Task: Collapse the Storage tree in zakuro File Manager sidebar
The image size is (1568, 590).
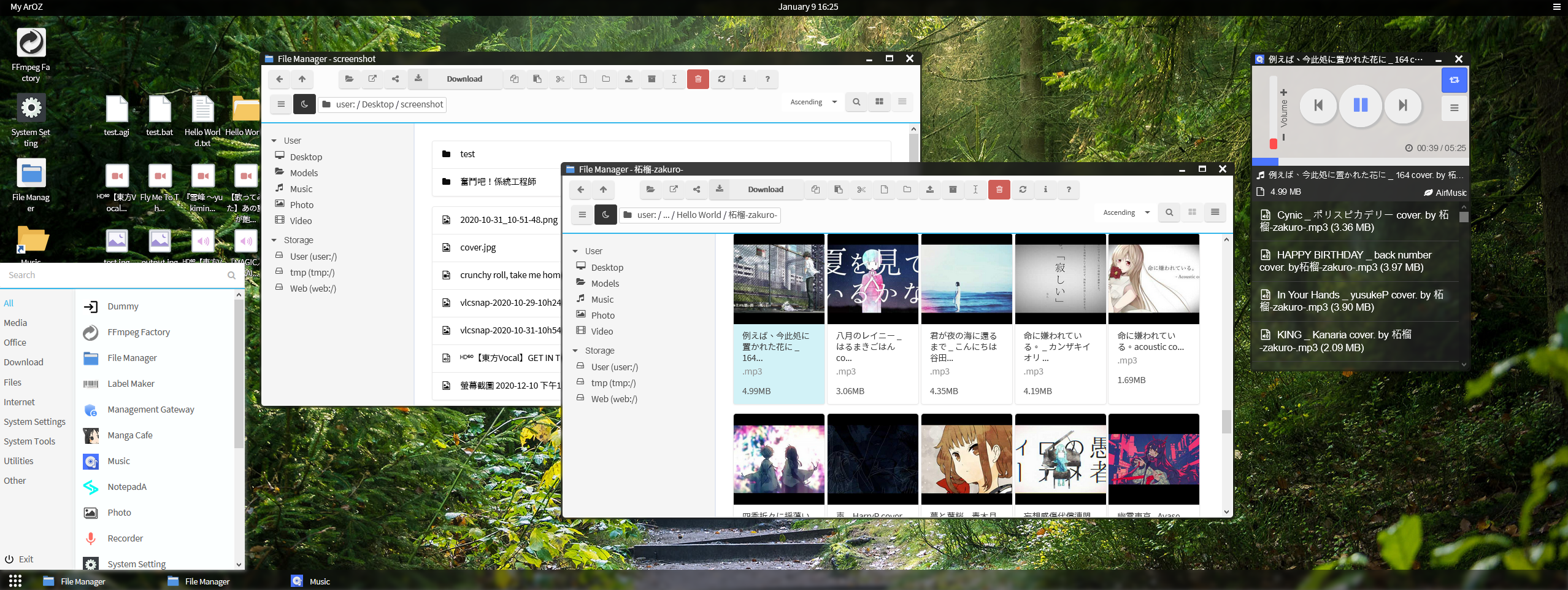Action: pos(575,351)
